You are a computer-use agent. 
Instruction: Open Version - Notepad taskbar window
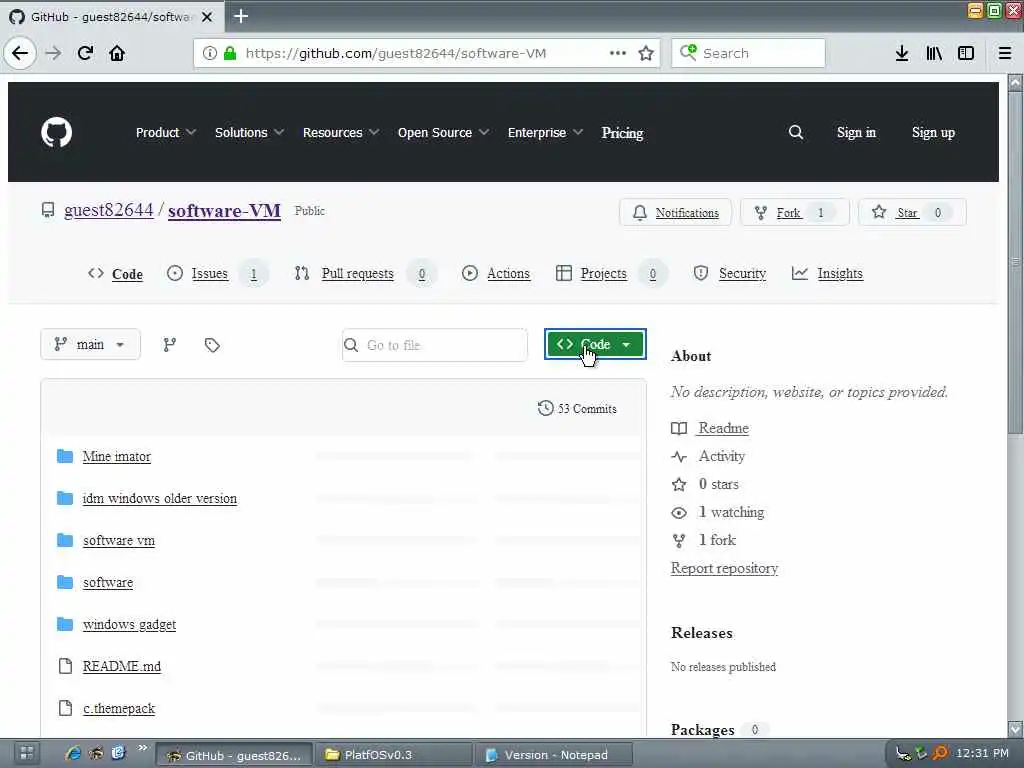(x=555, y=755)
